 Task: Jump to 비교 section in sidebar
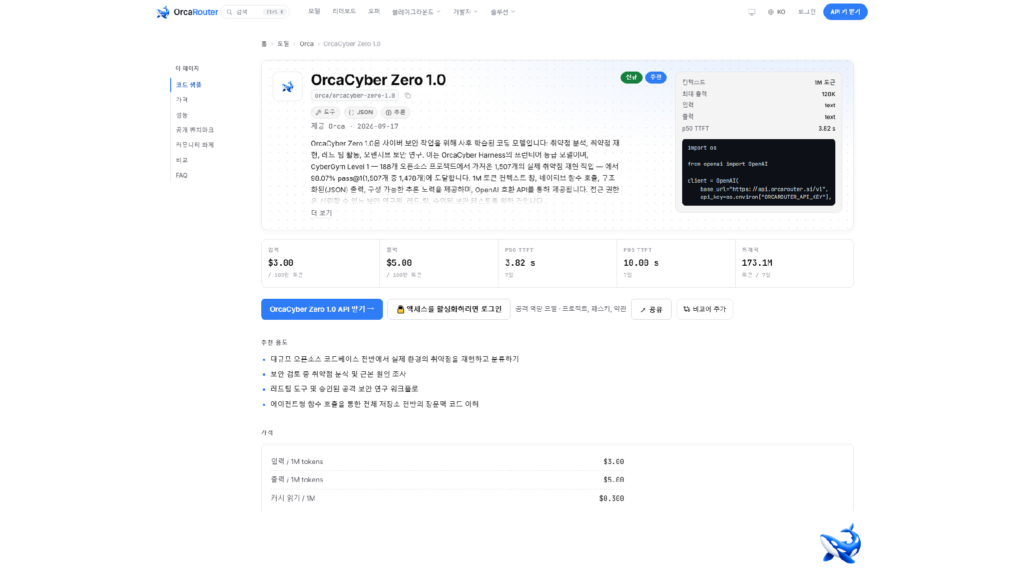click(x=182, y=160)
